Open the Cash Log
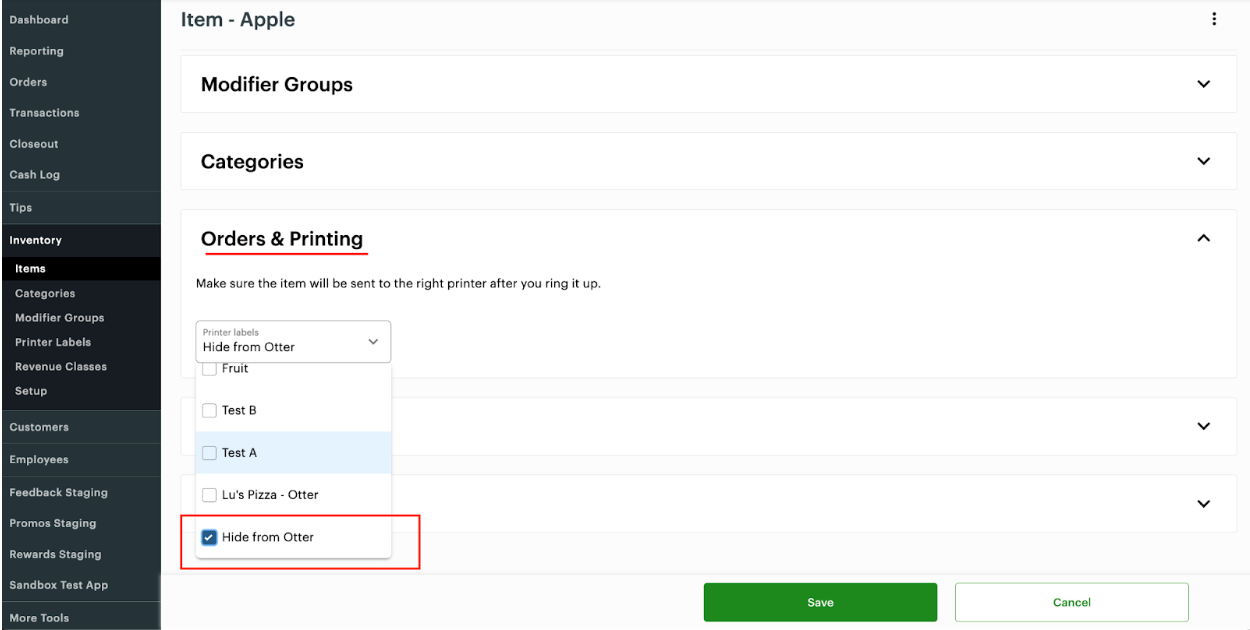The height and width of the screenshot is (630, 1250). pos(37,174)
